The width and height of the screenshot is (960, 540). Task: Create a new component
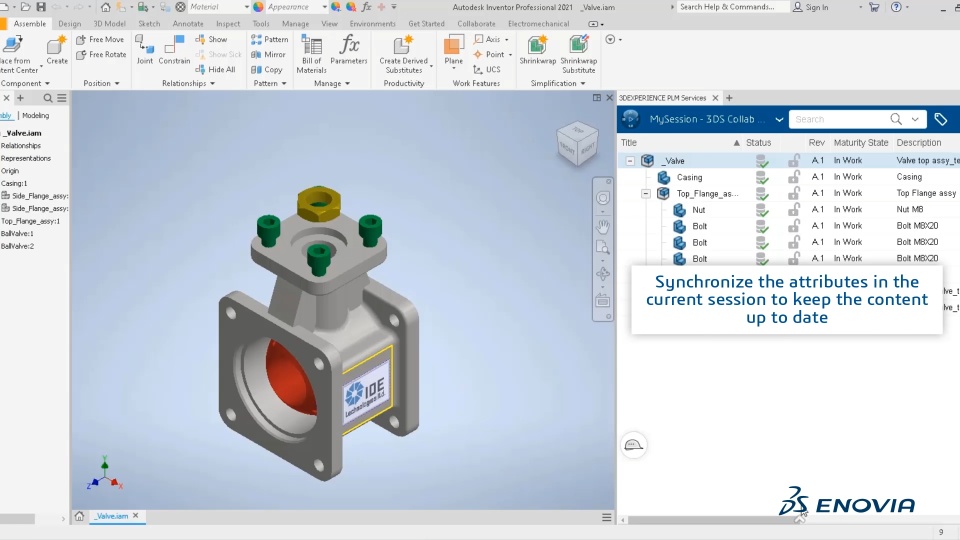56,49
